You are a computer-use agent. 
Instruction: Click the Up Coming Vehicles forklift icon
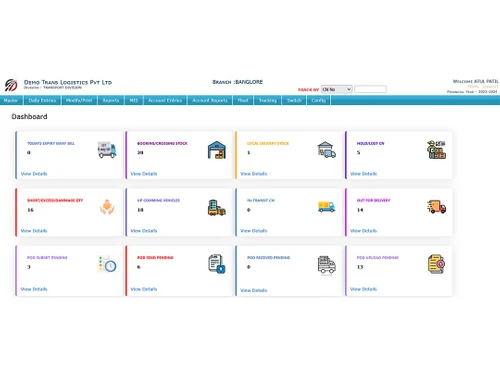pos(217,207)
